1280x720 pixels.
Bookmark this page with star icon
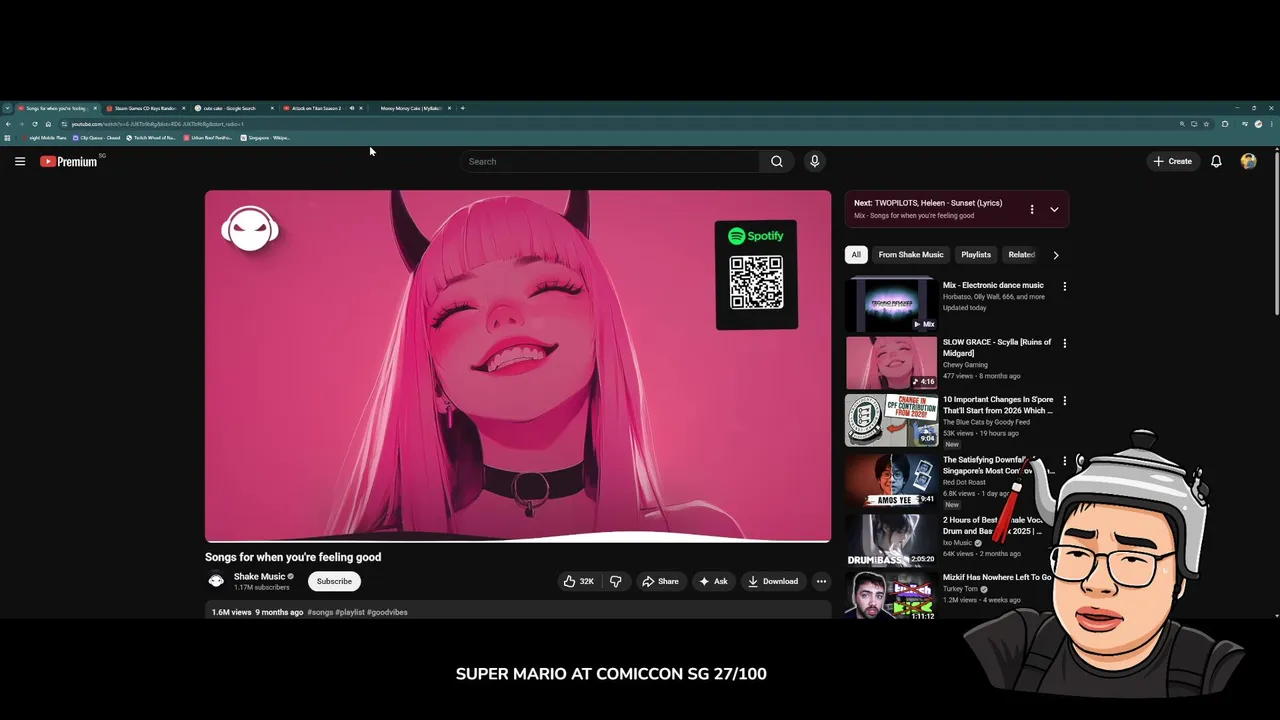coord(1206,124)
